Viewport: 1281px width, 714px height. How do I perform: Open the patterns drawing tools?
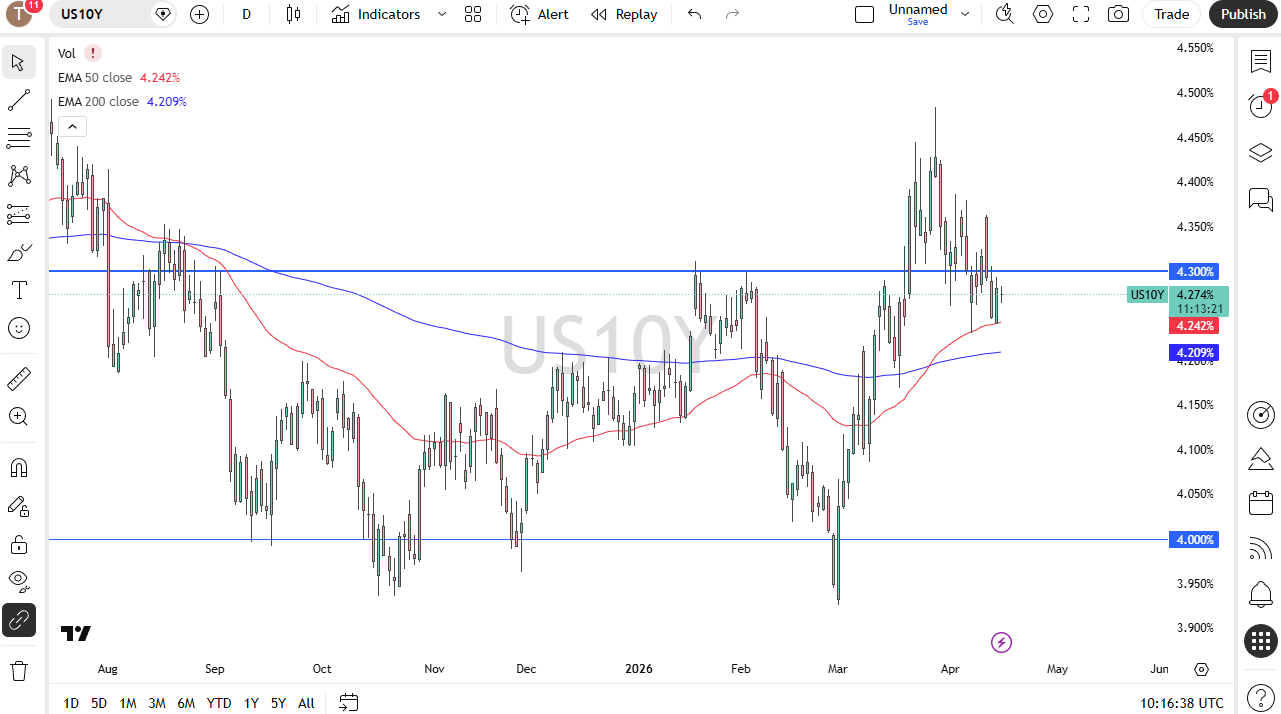coord(18,176)
